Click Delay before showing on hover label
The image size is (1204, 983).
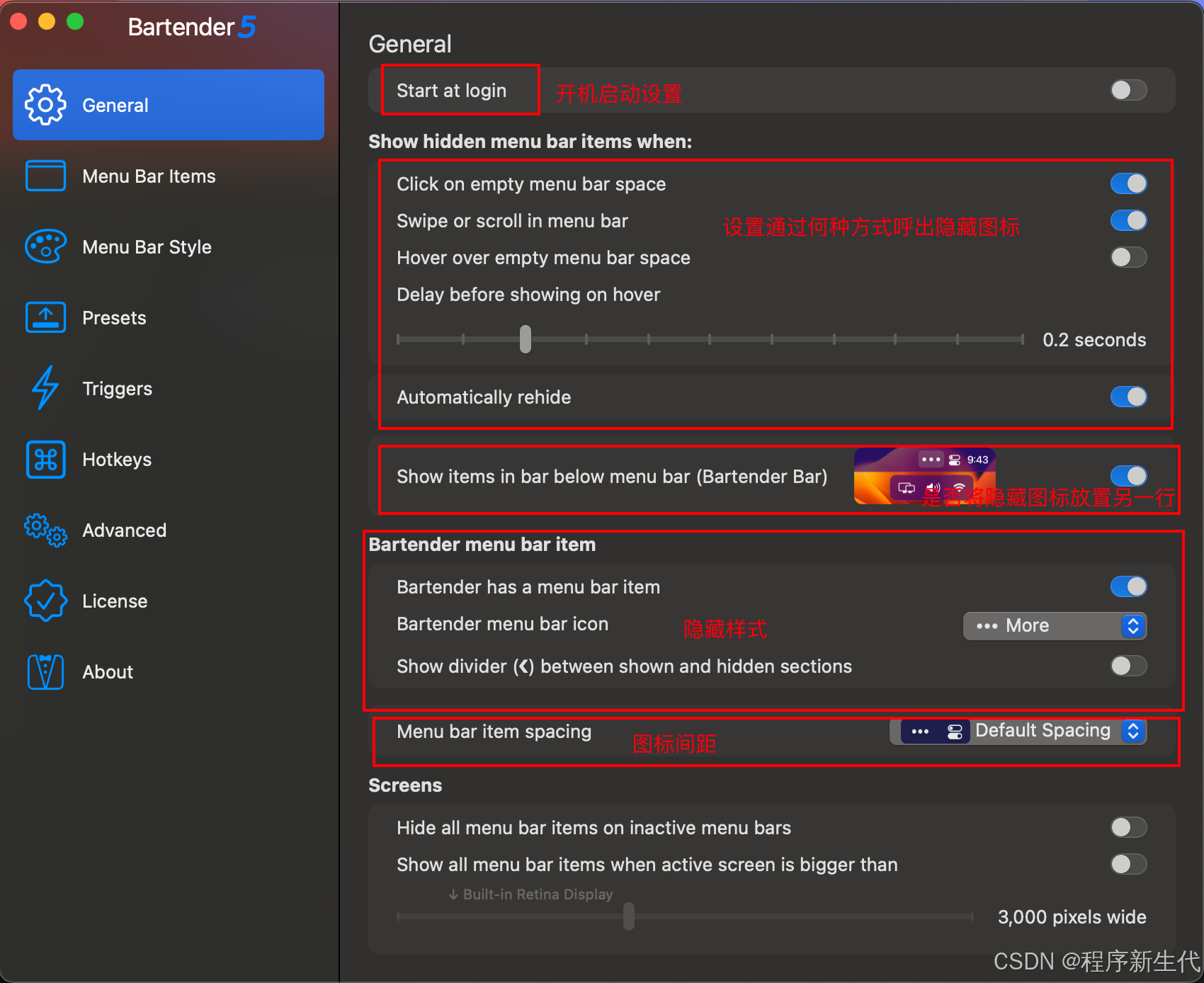[528, 295]
